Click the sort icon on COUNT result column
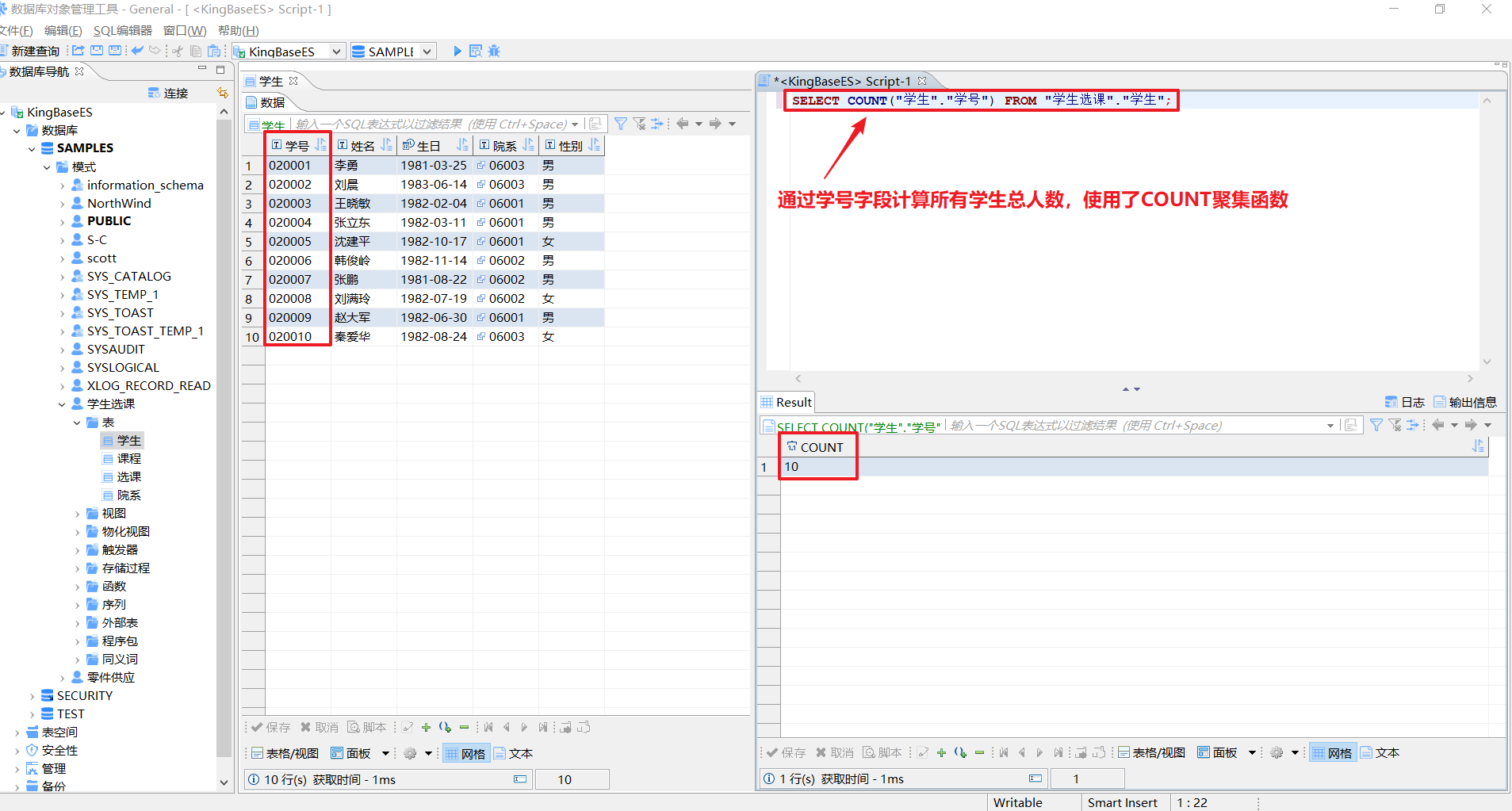 (x=1478, y=446)
